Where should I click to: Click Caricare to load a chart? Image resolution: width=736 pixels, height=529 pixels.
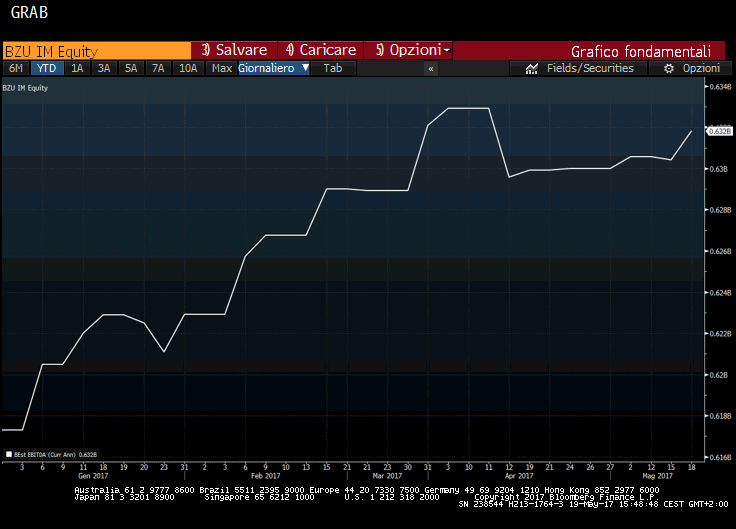[320, 50]
